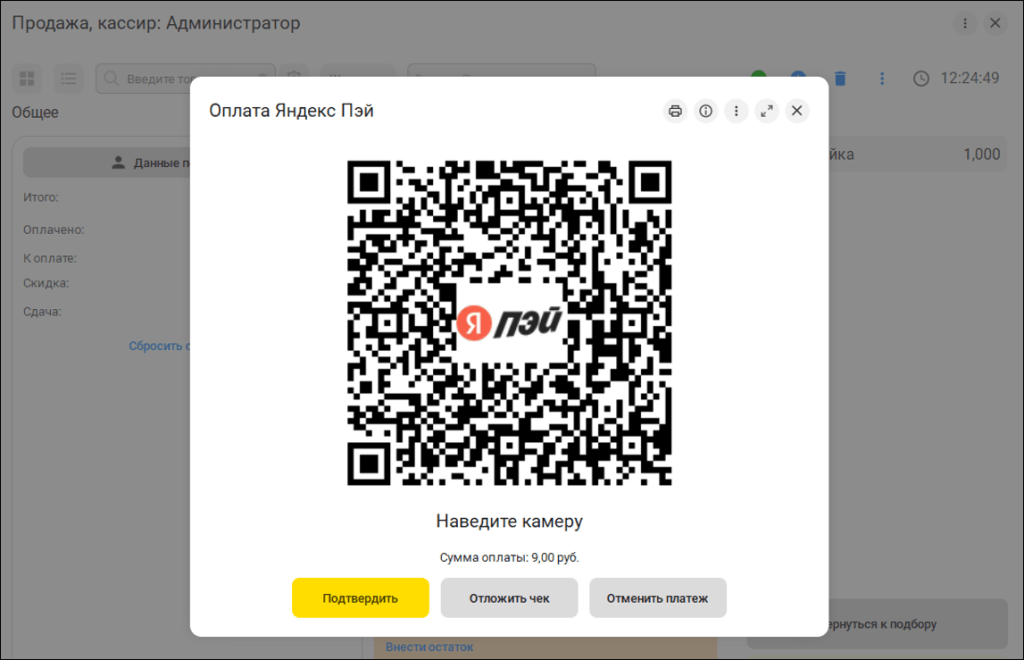Click the Отложить чек button

509,598
